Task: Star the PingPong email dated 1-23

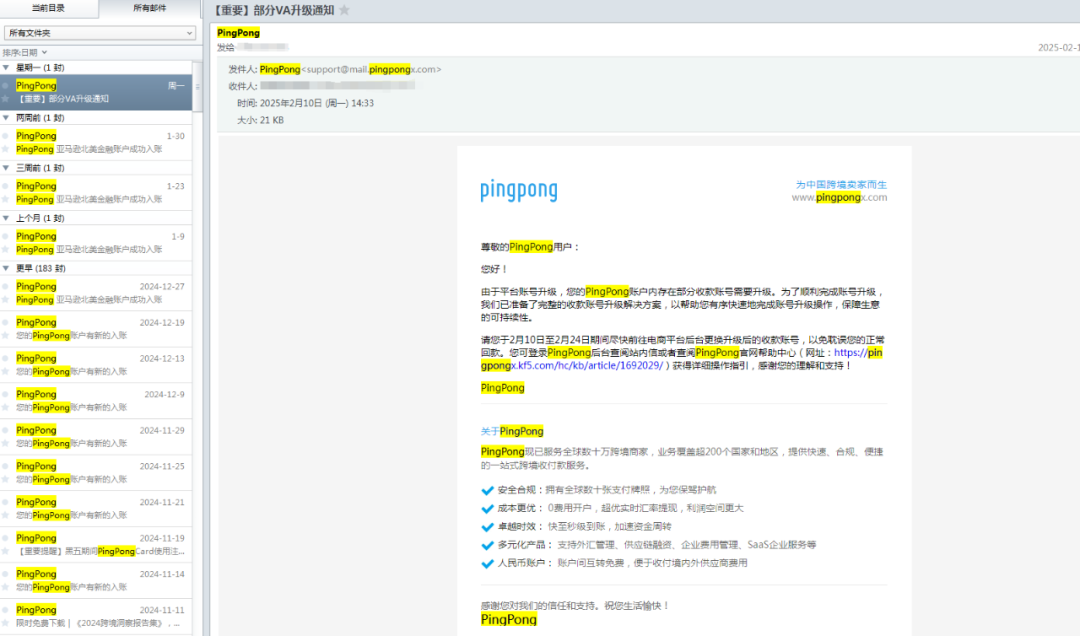Action: click(x=6, y=199)
